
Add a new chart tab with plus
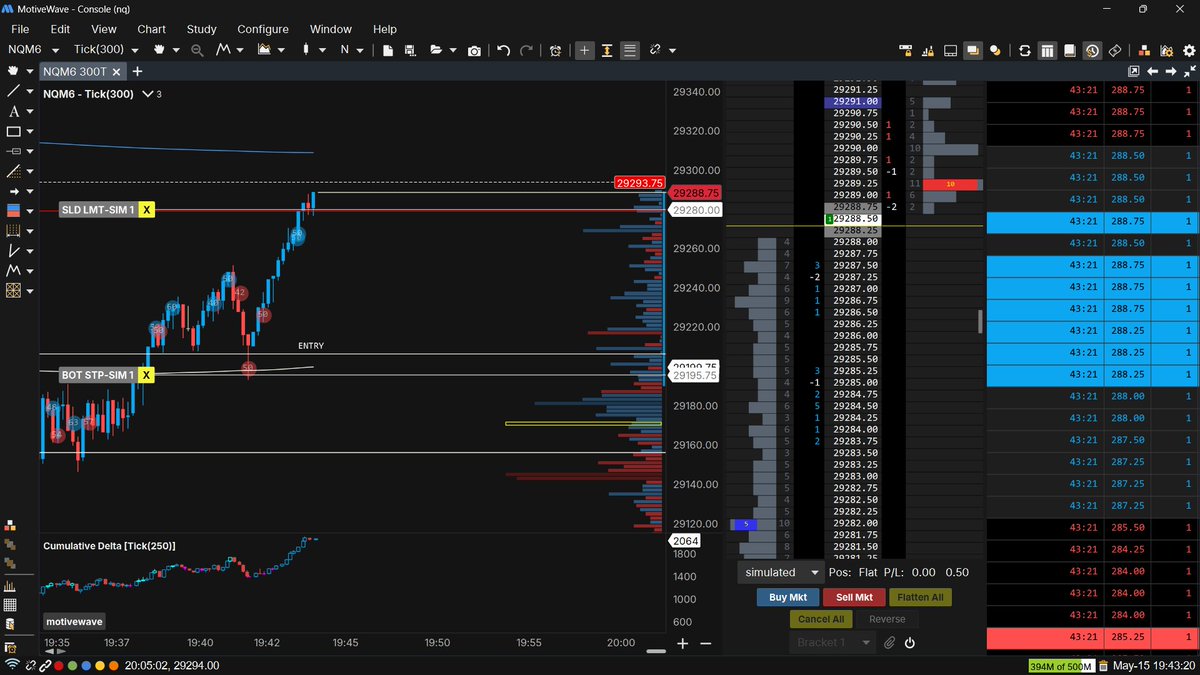(137, 71)
